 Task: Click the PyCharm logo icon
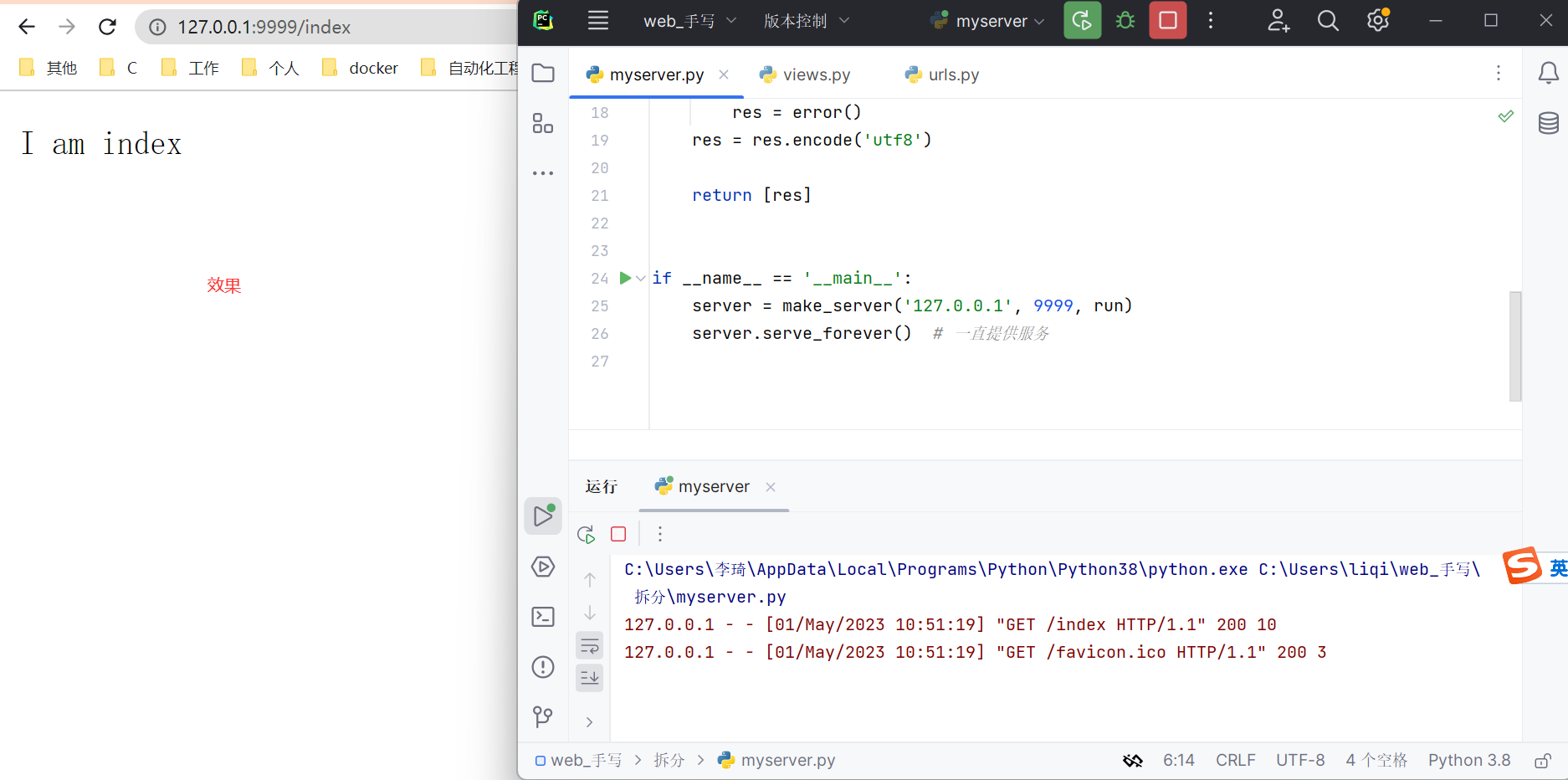tap(544, 21)
